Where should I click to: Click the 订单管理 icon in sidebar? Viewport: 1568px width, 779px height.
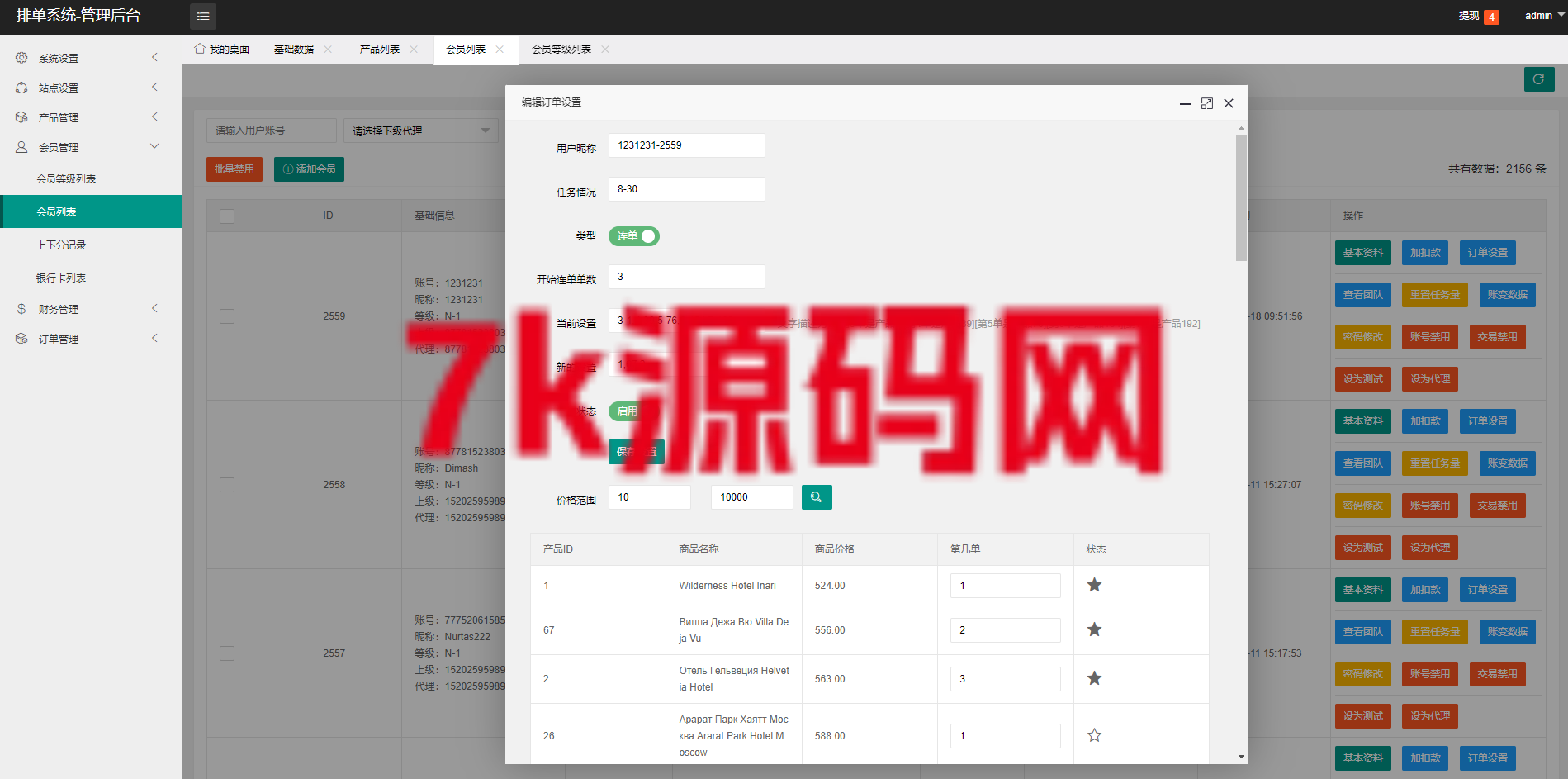[x=21, y=339]
